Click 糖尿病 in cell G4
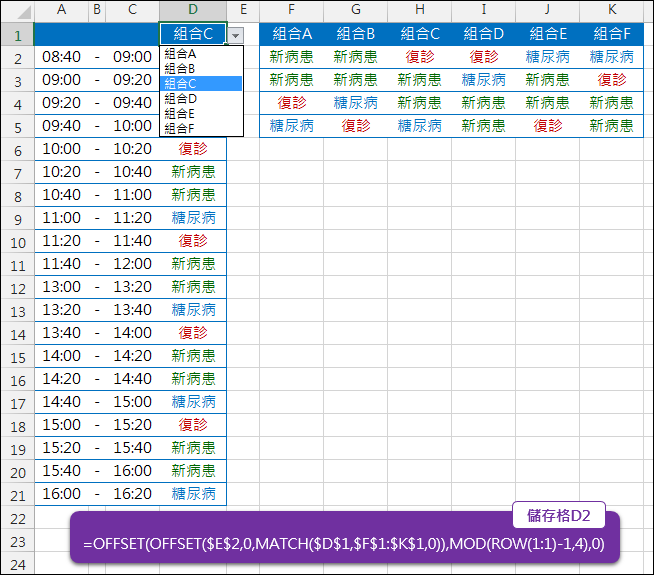 (355, 103)
